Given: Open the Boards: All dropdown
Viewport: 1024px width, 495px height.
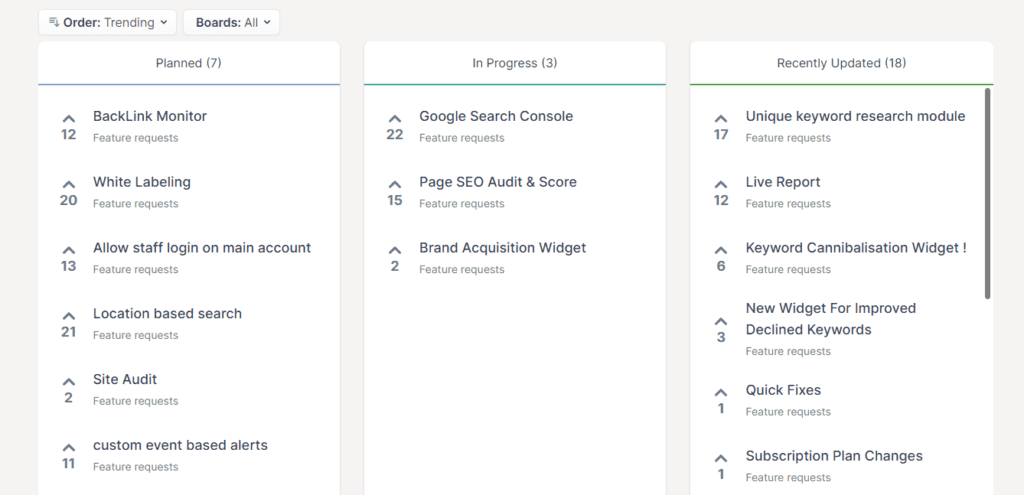Looking at the screenshot, I should tap(231, 22).
